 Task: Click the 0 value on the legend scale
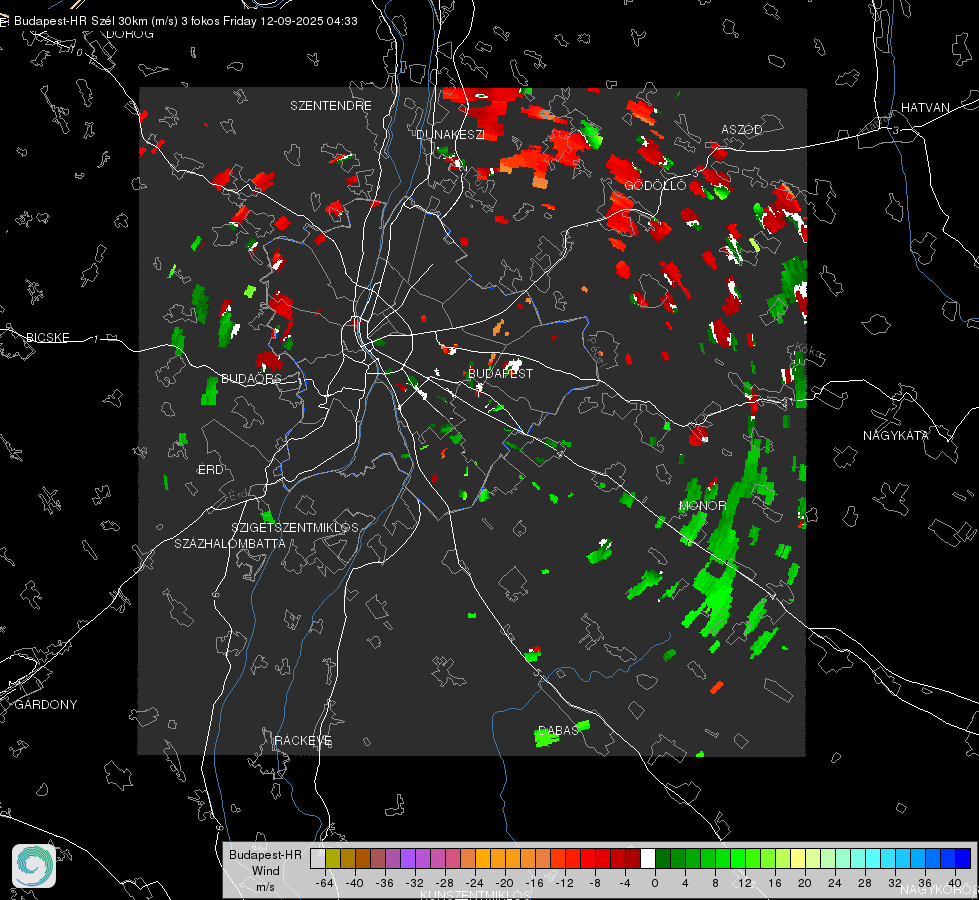click(654, 883)
